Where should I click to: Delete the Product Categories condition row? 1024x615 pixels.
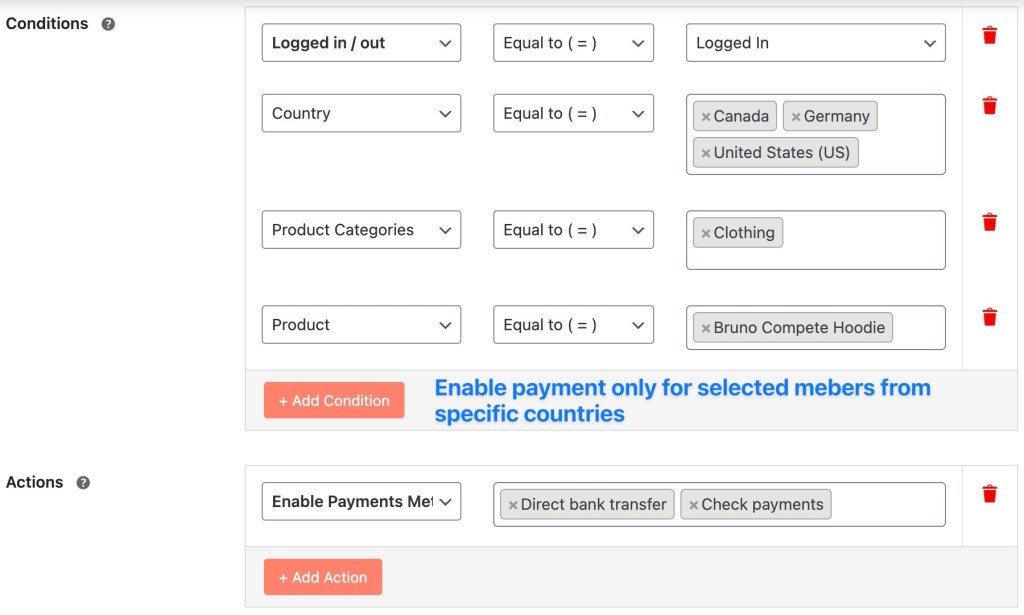tap(989, 222)
